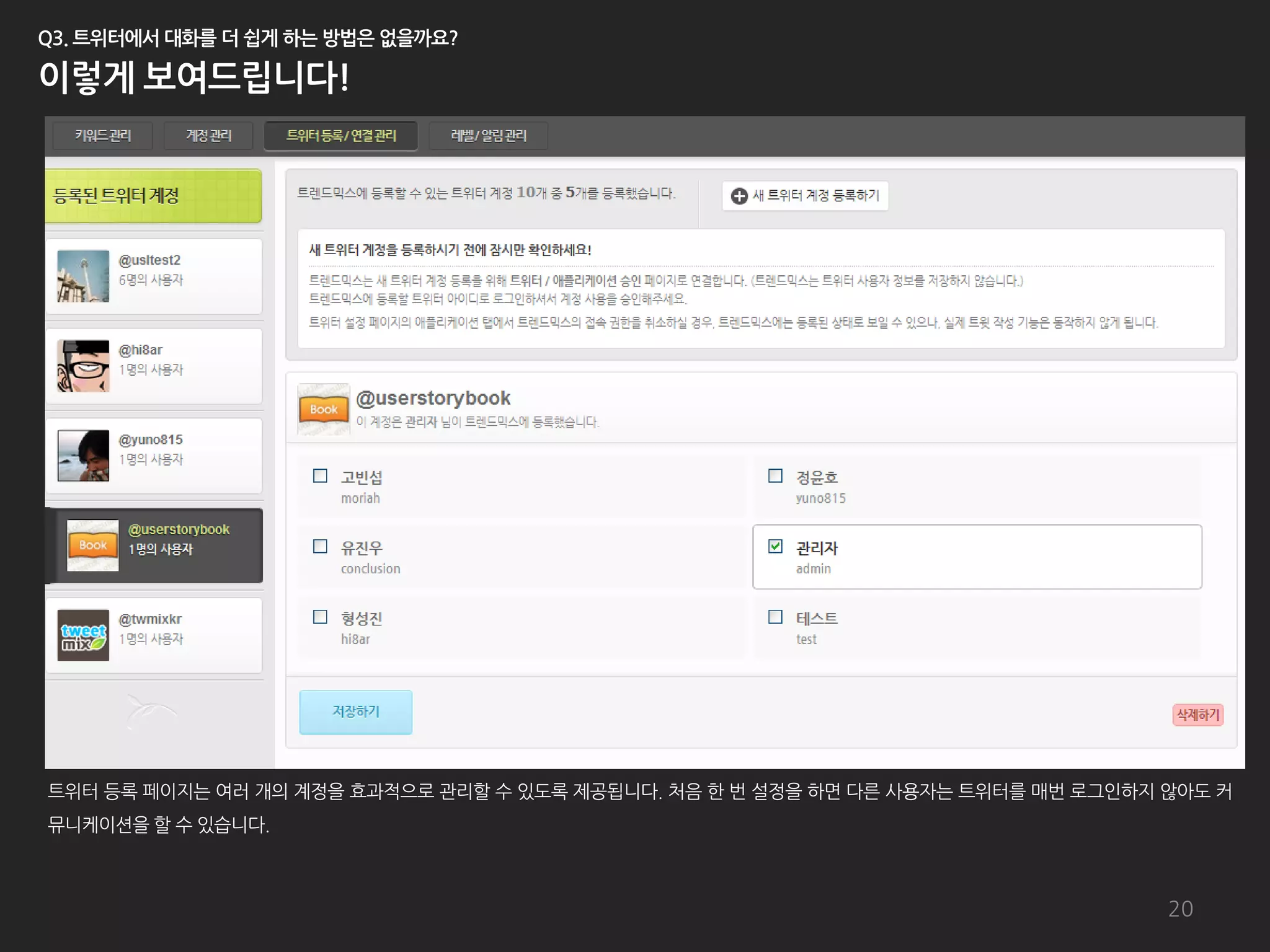Tick the 유진우 conclusion checkbox
The image size is (1270, 952).
(320, 547)
